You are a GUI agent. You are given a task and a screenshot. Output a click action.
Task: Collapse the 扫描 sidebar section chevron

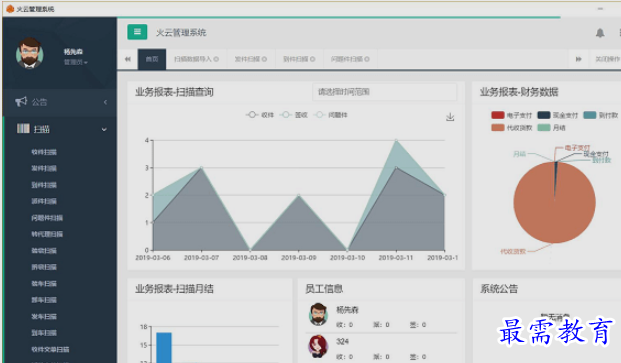click(104, 129)
